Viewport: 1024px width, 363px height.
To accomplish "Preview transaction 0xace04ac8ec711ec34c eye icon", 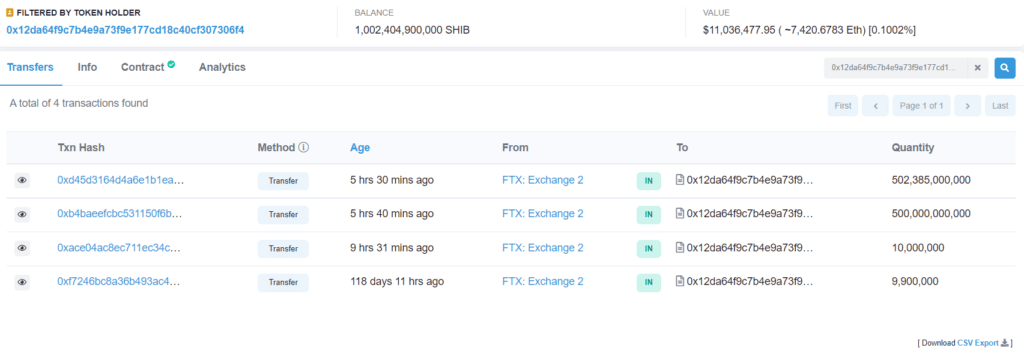I will point(22,247).
